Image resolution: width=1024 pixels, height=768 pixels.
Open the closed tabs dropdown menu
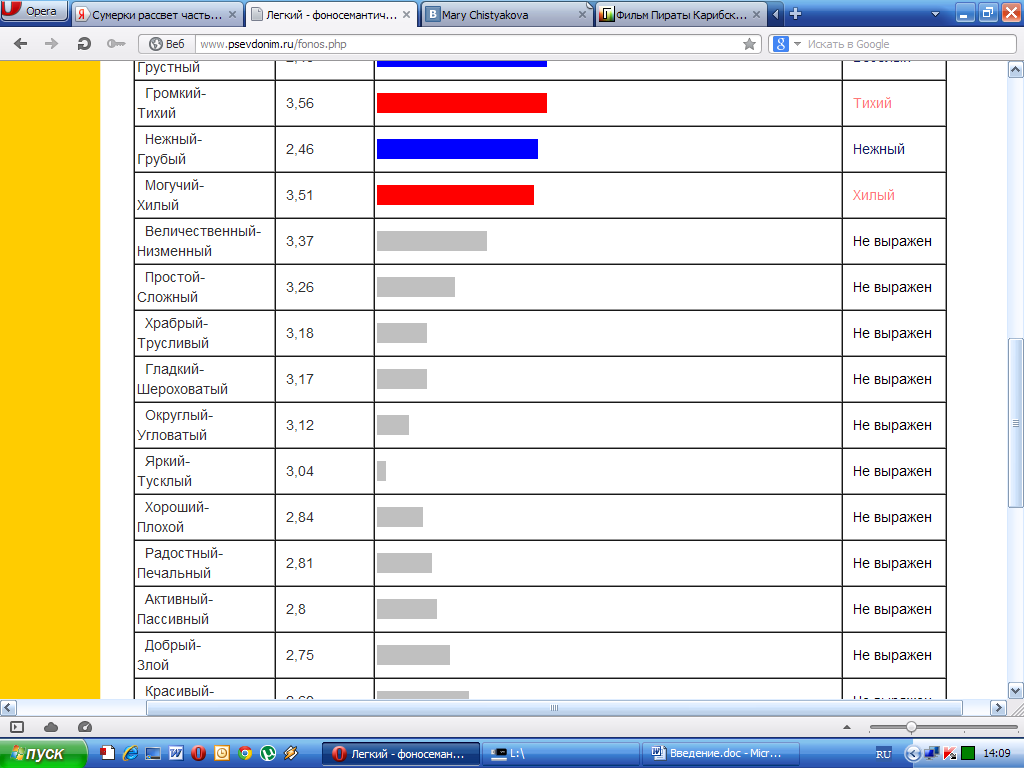[x=935, y=14]
